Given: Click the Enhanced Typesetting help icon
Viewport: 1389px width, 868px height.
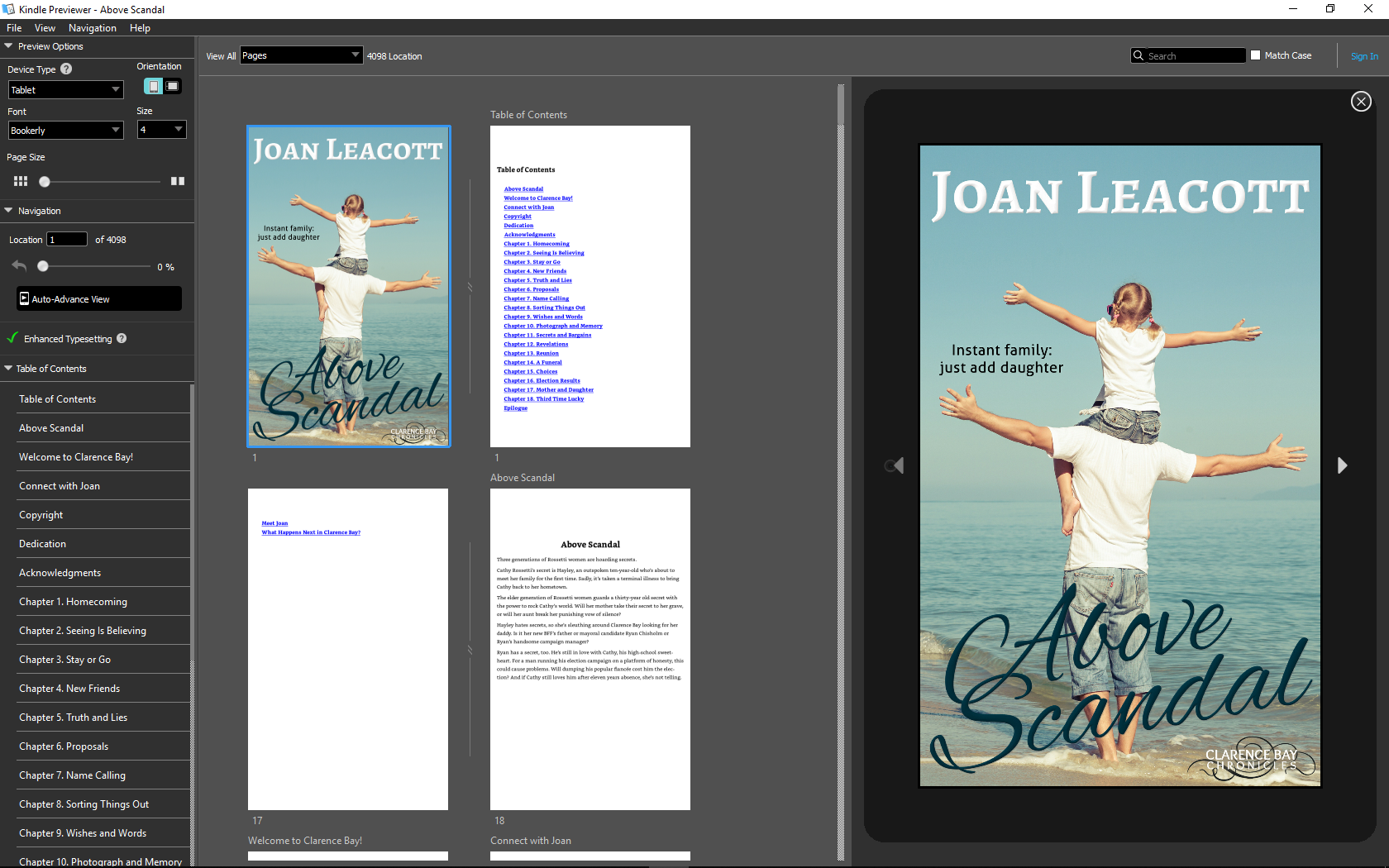Looking at the screenshot, I should (x=122, y=338).
